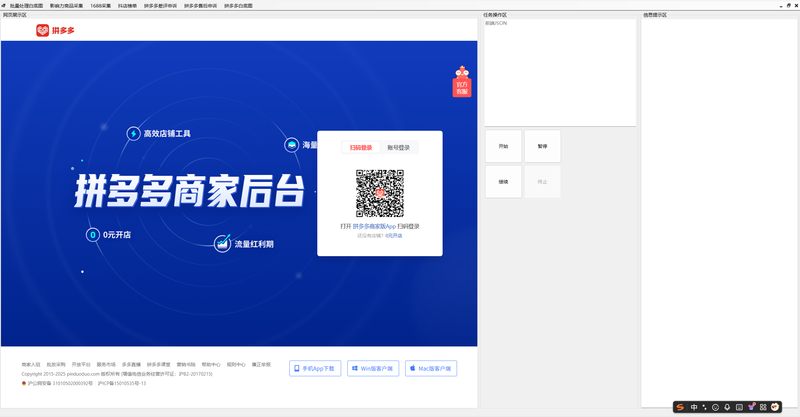Click the 继续 (continue) task button

503,182
